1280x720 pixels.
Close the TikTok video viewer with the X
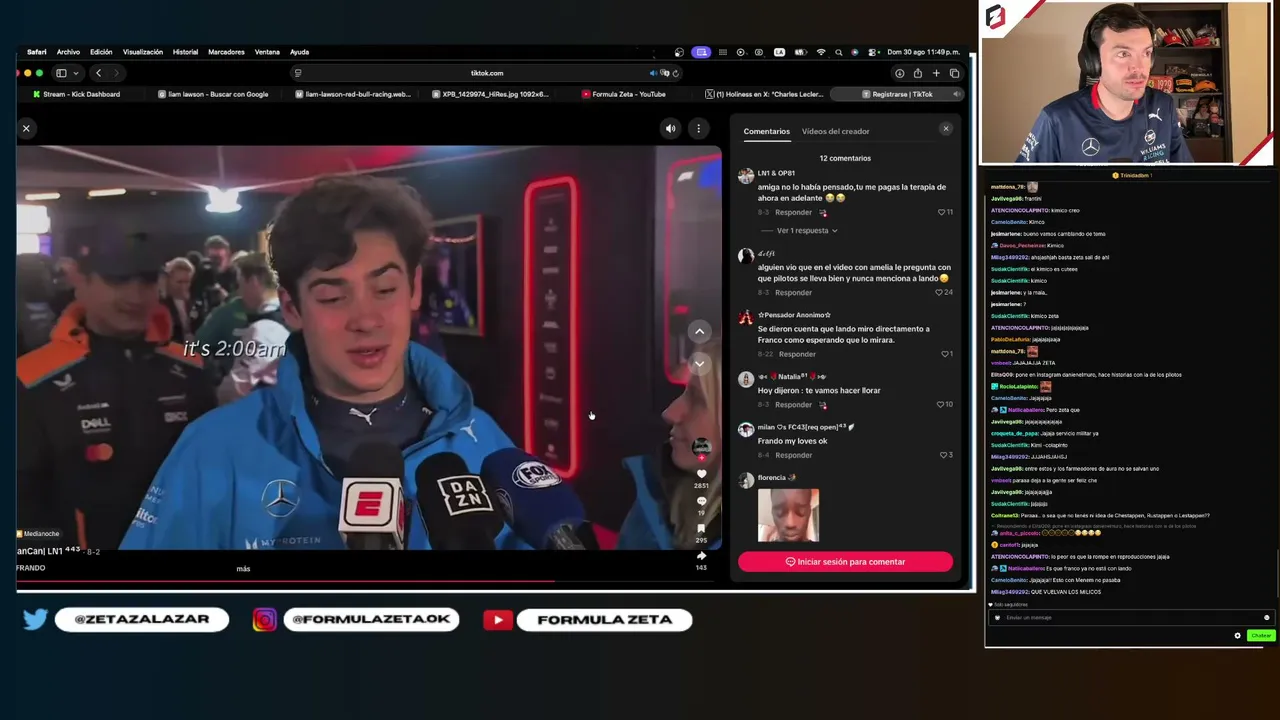(26, 128)
